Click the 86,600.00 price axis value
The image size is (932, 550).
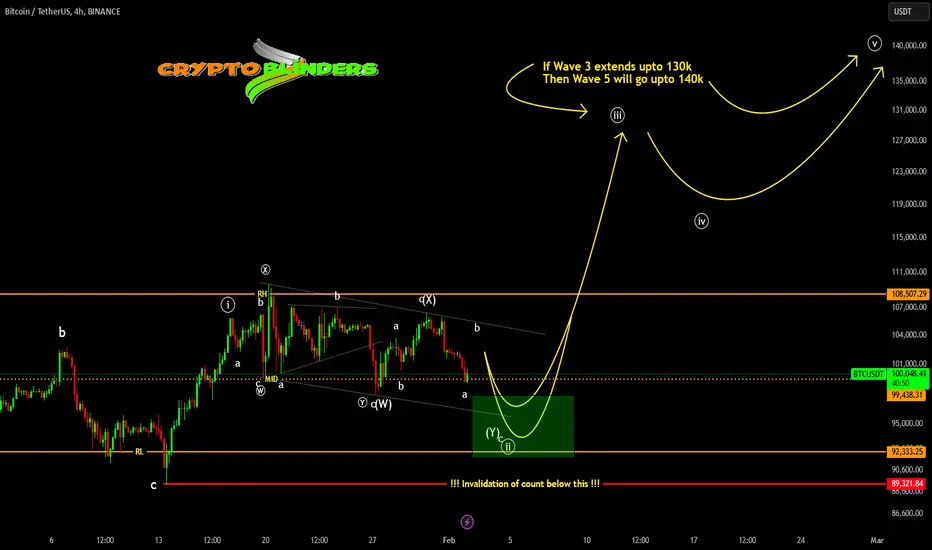907,513
